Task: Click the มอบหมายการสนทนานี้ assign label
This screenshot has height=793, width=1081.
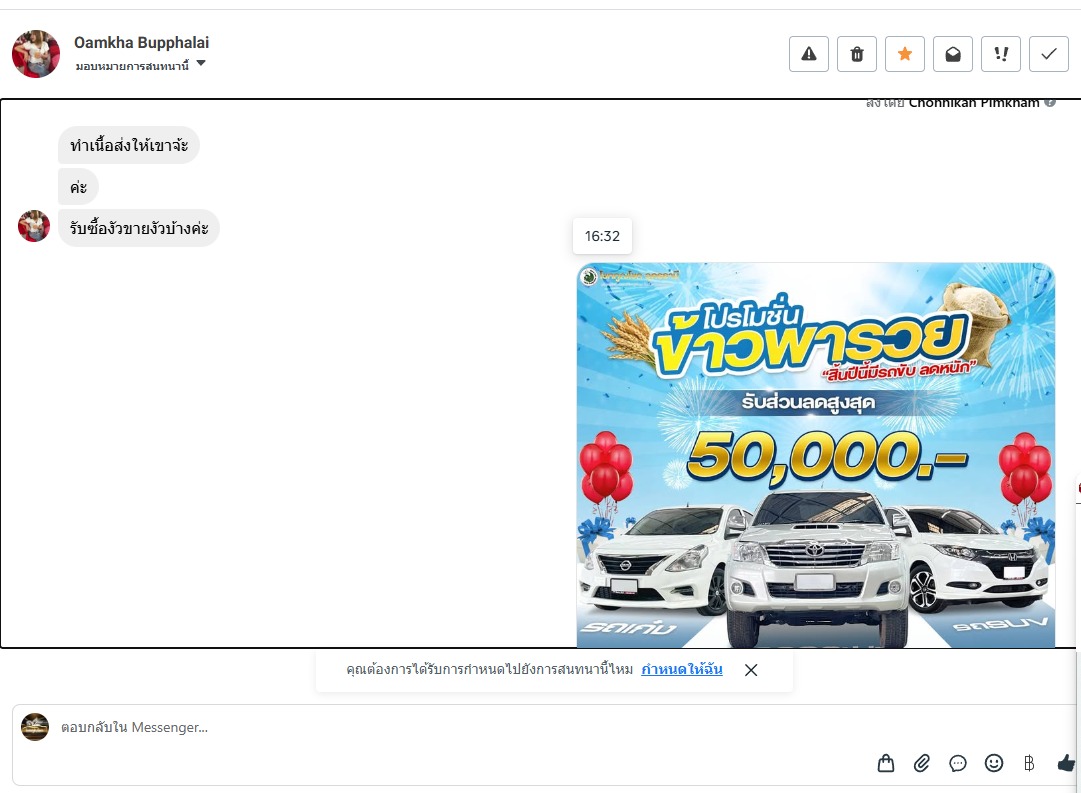Action: (x=132, y=66)
